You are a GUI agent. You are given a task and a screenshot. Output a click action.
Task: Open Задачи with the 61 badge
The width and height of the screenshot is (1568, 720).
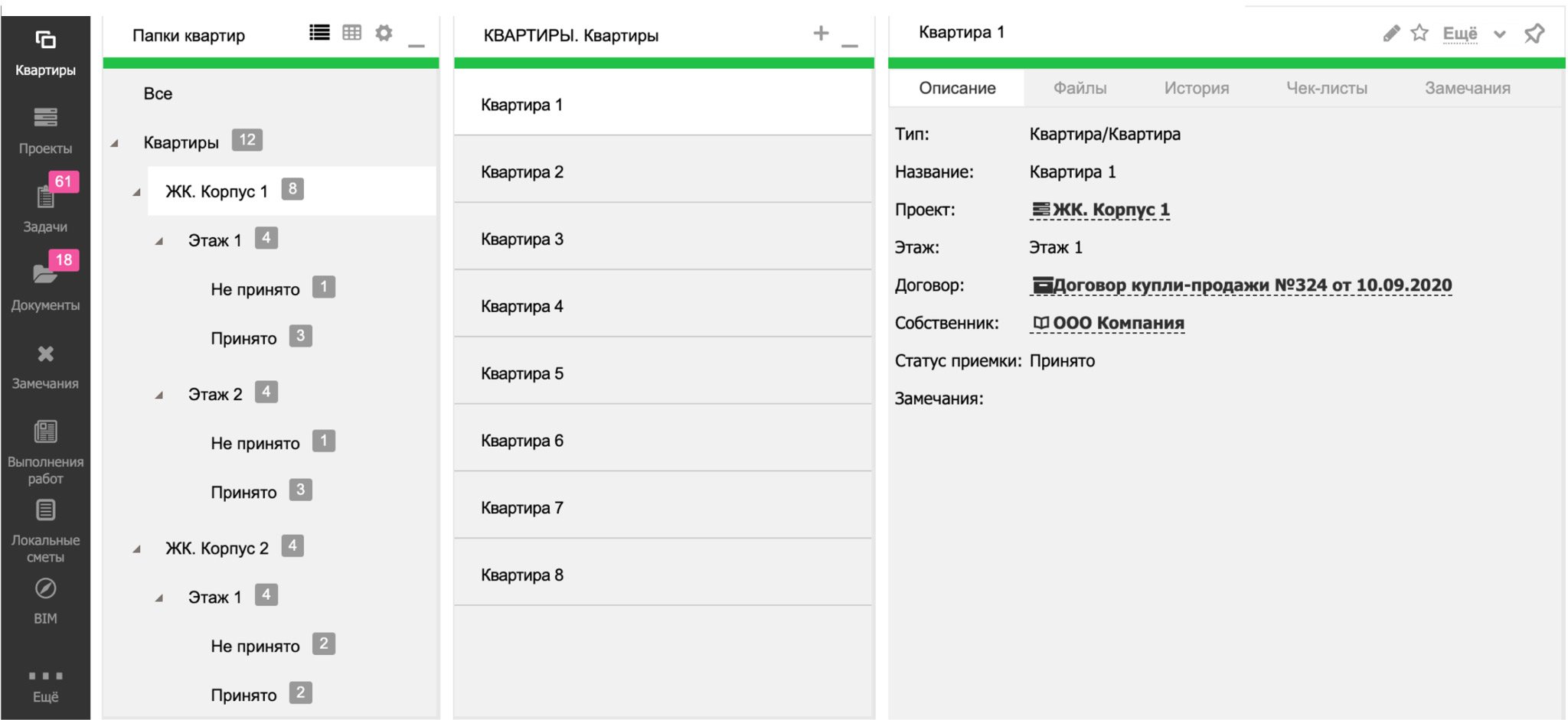[x=45, y=204]
